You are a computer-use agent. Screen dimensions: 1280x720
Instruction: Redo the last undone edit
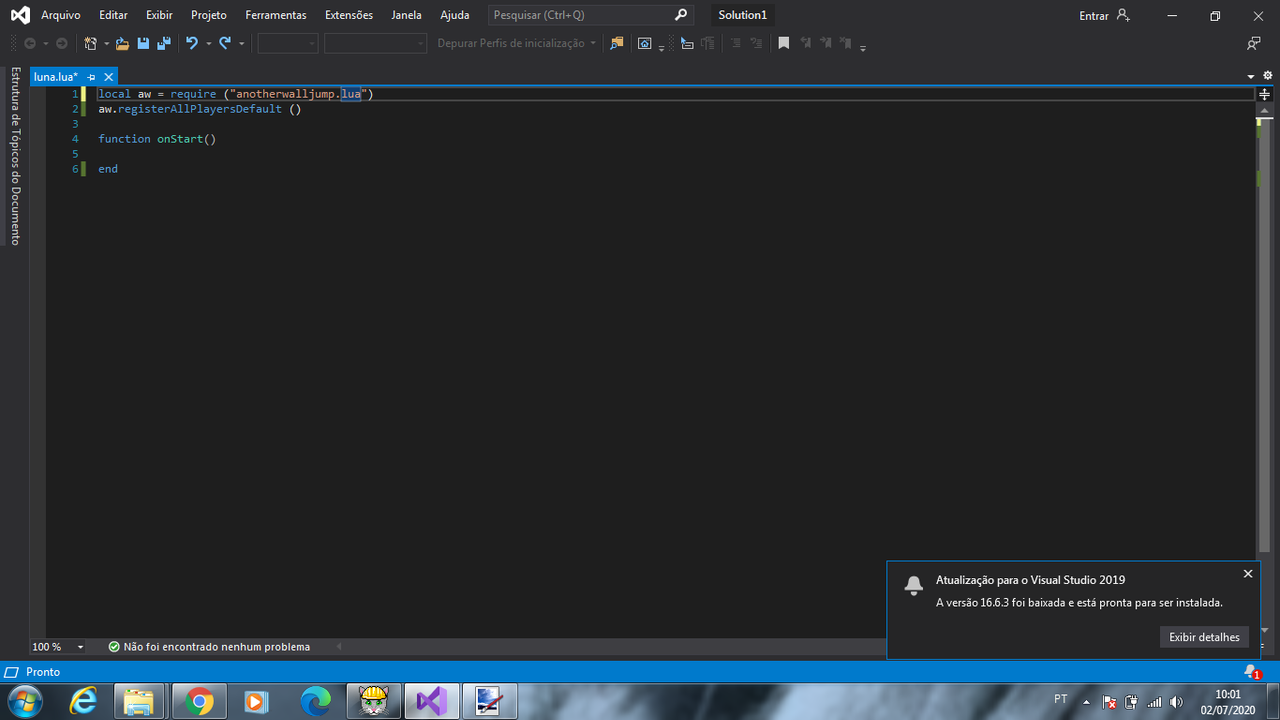(x=225, y=43)
